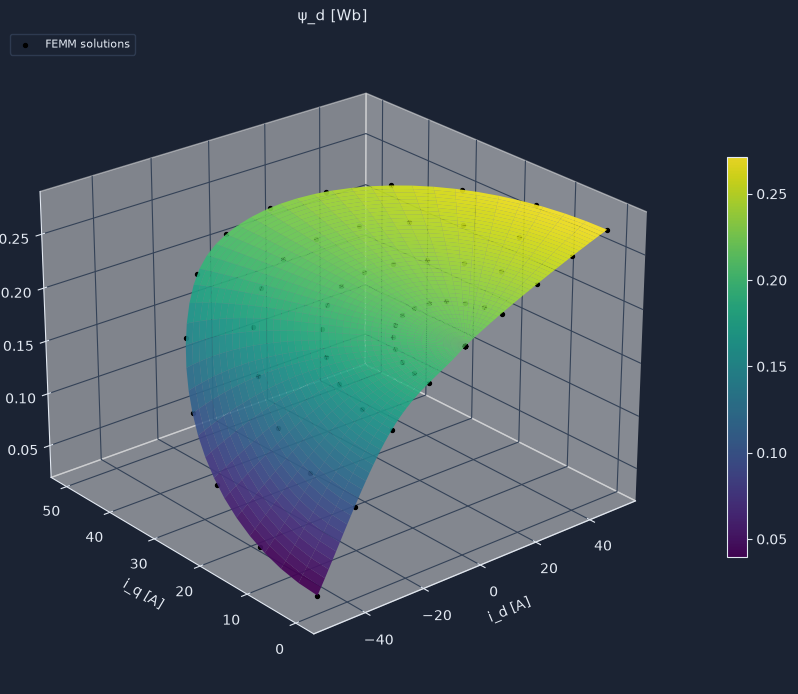Click the 0.25 tick label on the vertical z-axis
Image resolution: width=798 pixels, height=694 pixels.
(x=14, y=239)
